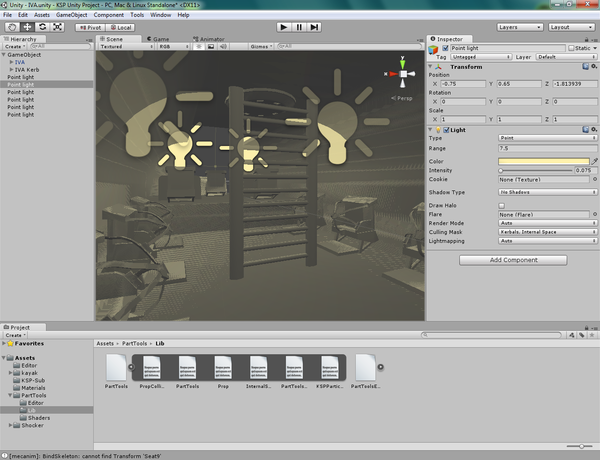The image size is (600, 460).
Task: Open the Layers dropdown
Action: click(518, 27)
